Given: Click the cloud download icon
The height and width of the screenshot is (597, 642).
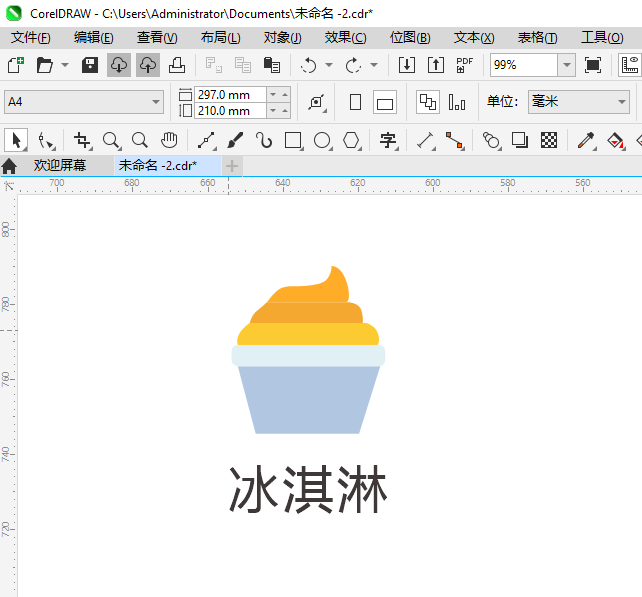Looking at the screenshot, I should (x=119, y=65).
